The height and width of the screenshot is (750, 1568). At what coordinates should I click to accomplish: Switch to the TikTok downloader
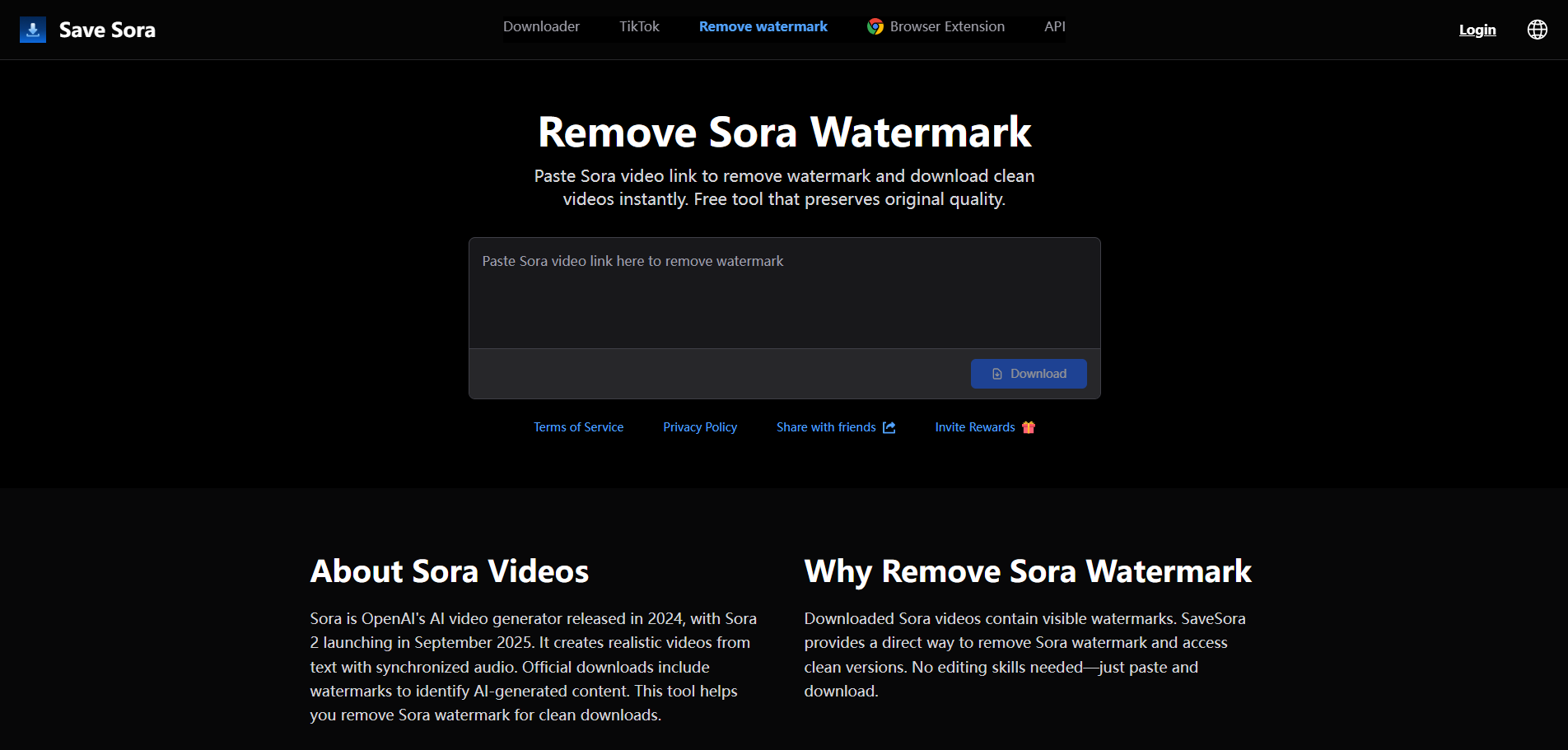[x=639, y=26]
